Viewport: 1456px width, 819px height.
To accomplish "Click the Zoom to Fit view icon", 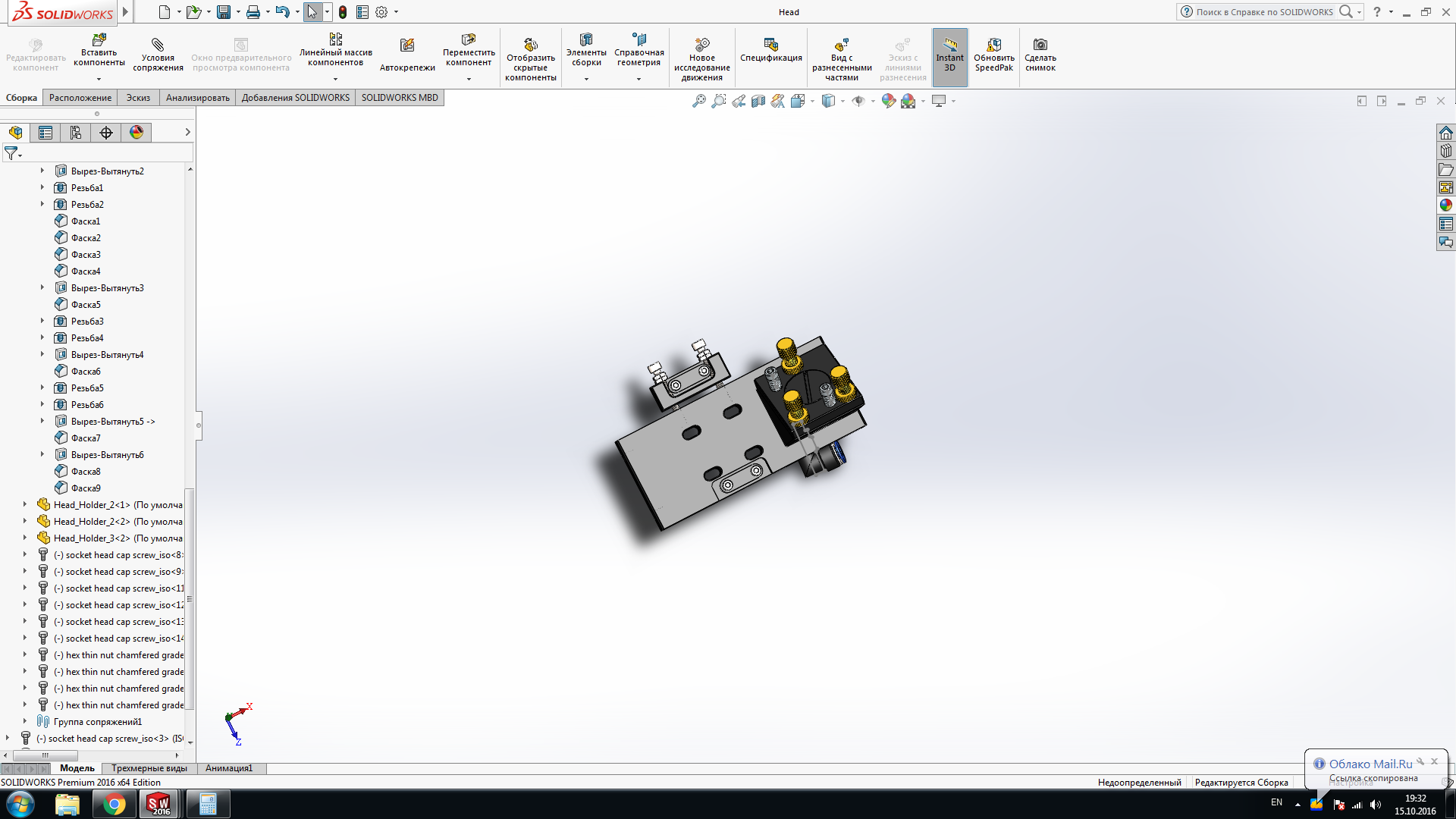I will click(x=698, y=101).
